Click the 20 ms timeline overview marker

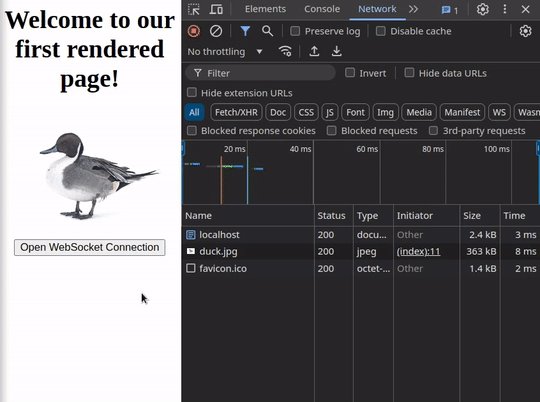235,149
